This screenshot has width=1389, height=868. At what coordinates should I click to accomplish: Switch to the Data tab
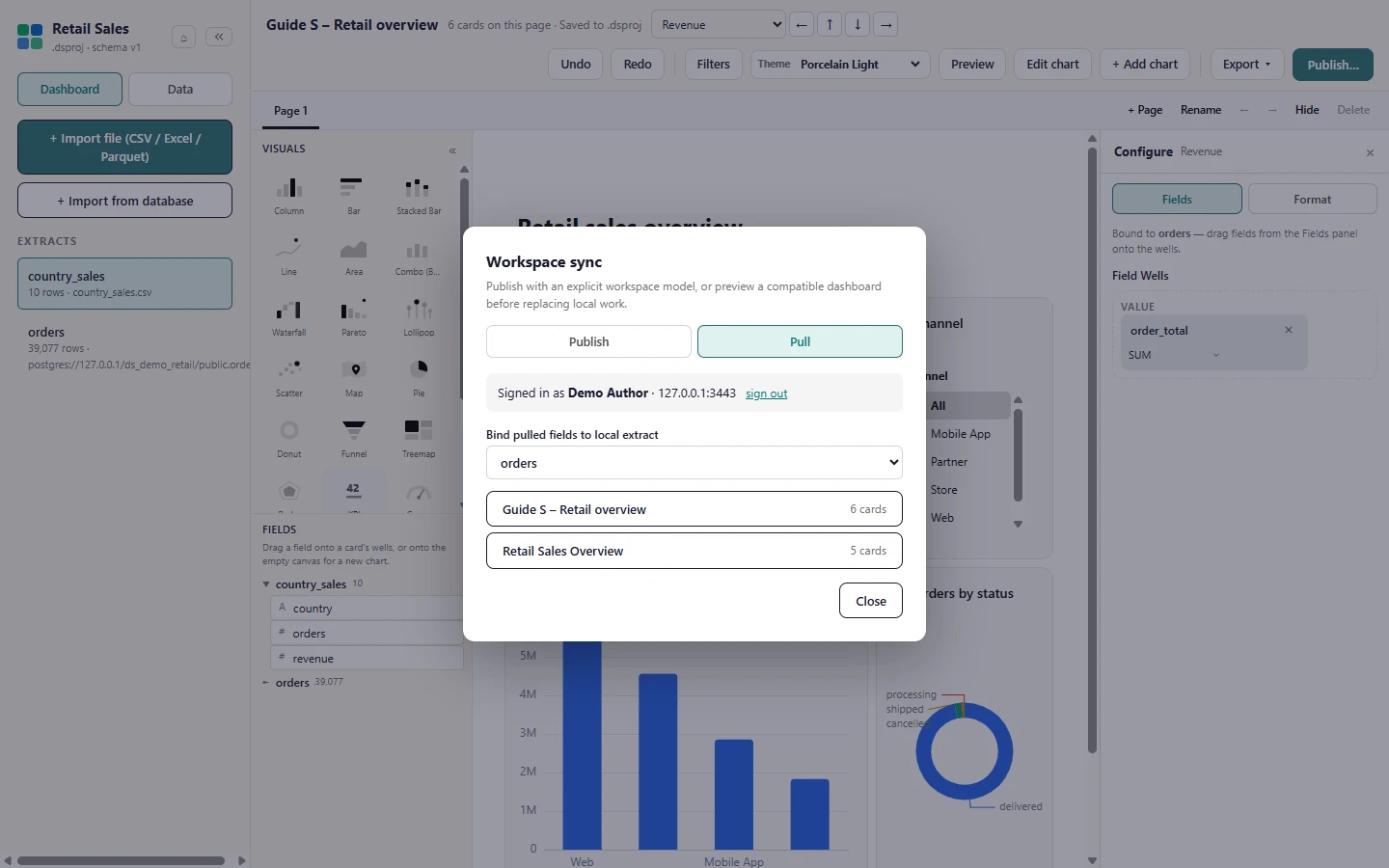pos(180,89)
